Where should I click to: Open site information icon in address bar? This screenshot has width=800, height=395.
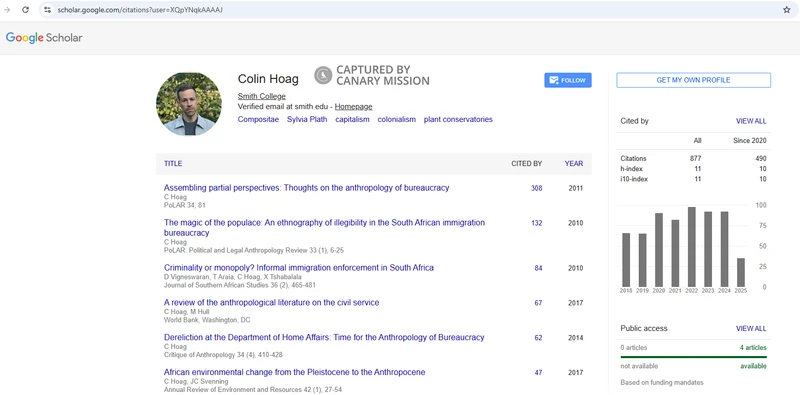point(47,10)
